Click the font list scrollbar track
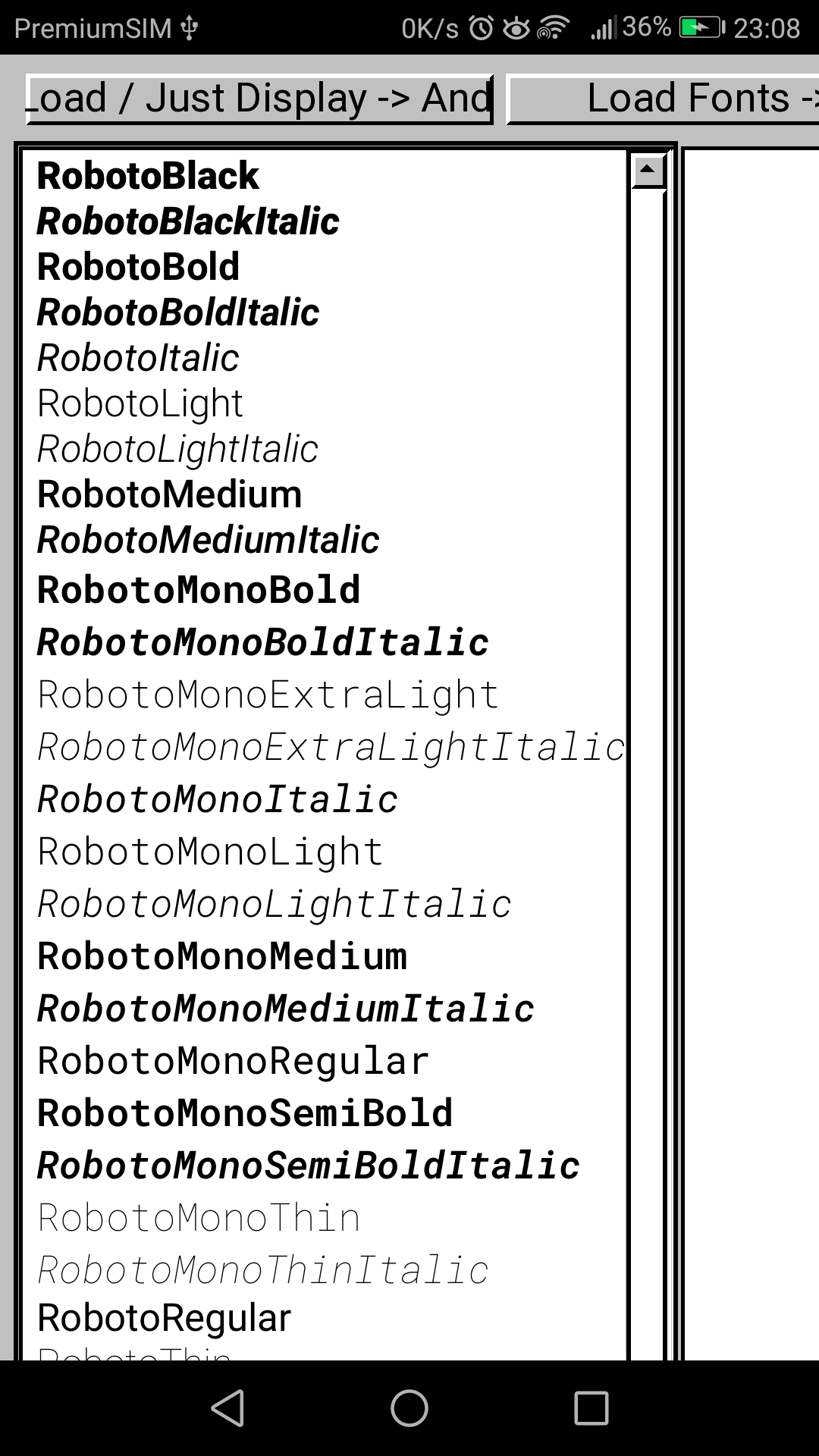 pos(648,773)
